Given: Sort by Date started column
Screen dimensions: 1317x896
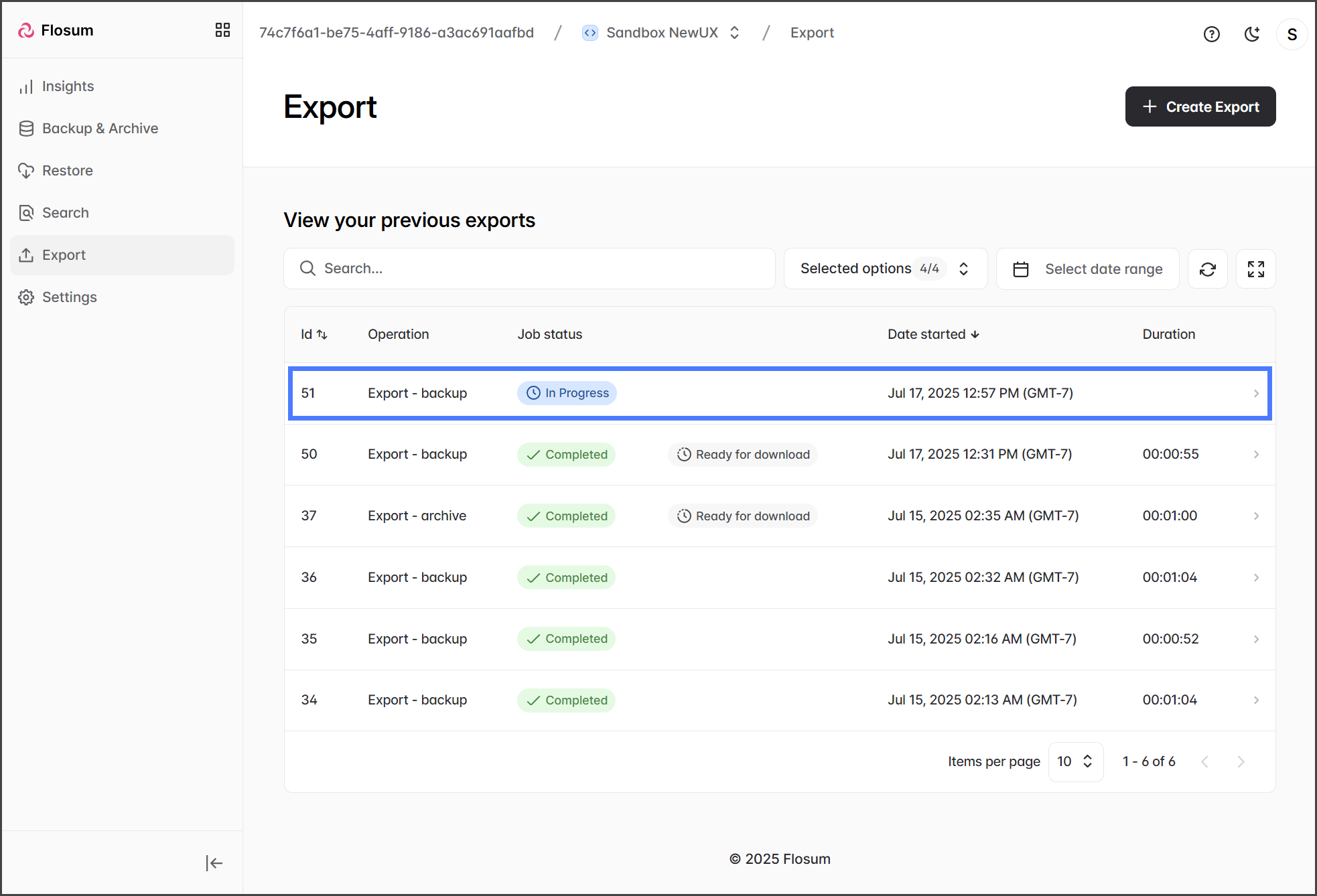Looking at the screenshot, I should click(932, 334).
